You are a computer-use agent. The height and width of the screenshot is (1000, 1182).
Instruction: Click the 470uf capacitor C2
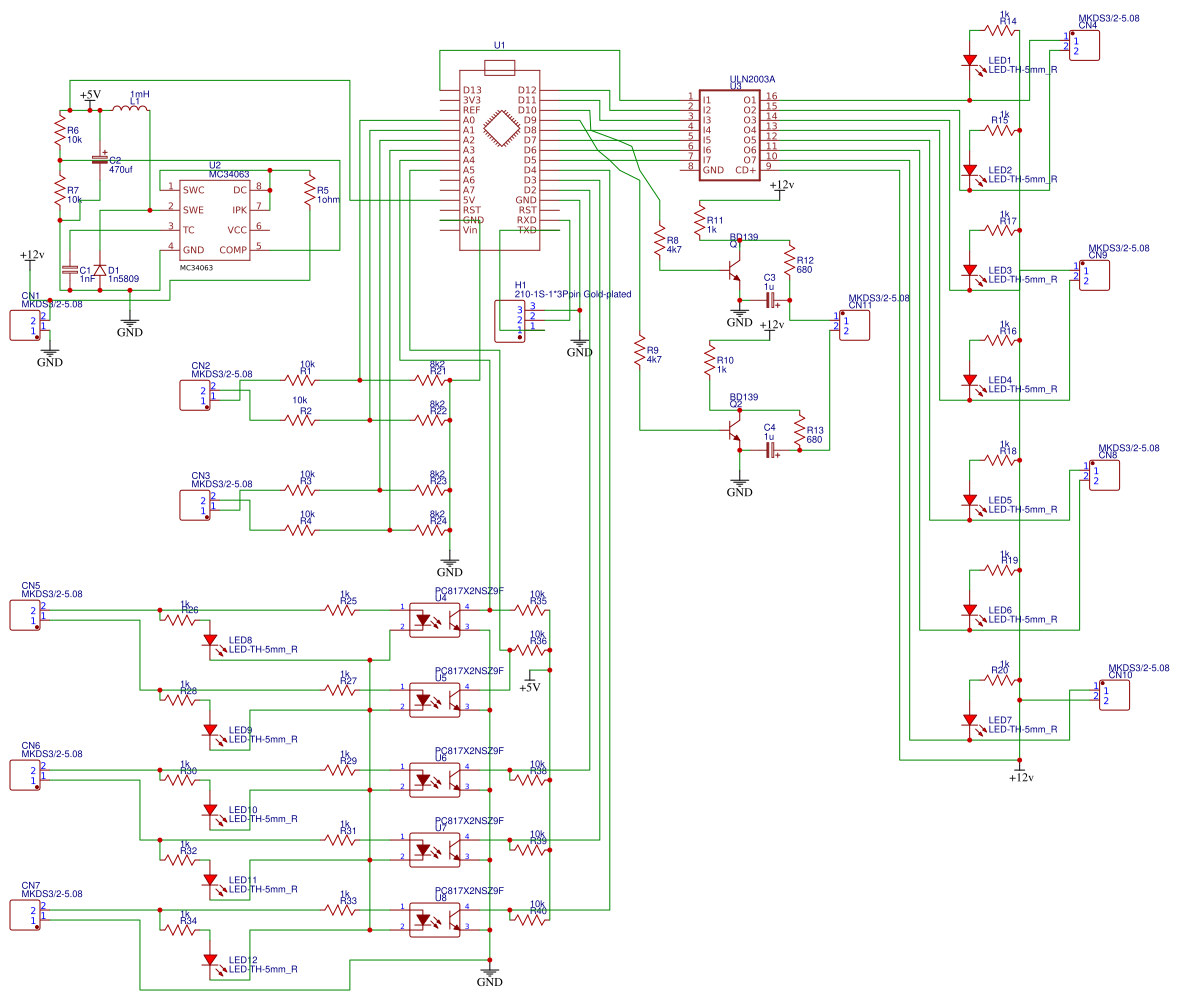pyautogui.click(x=100, y=159)
